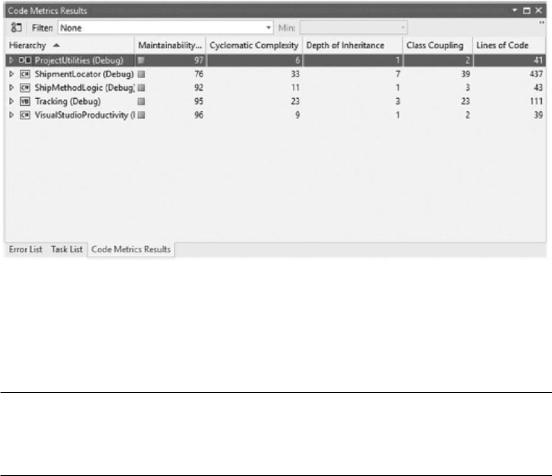This screenshot has width=552, height=476.
Task: Click maintainability indicator square for ShipMethodLogic
Action: click(141, 88)
